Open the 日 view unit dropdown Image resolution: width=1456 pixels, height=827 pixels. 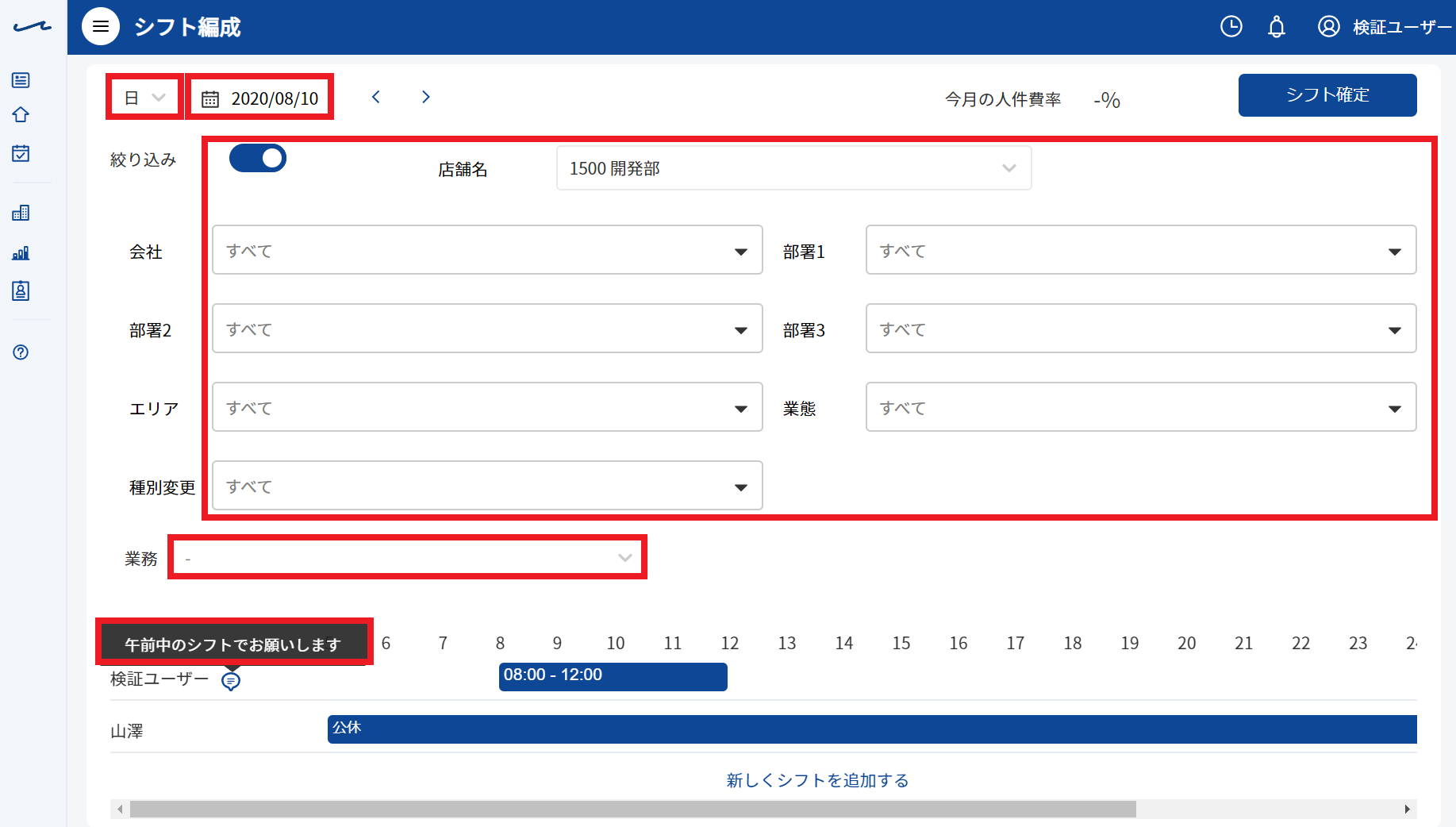144,98
